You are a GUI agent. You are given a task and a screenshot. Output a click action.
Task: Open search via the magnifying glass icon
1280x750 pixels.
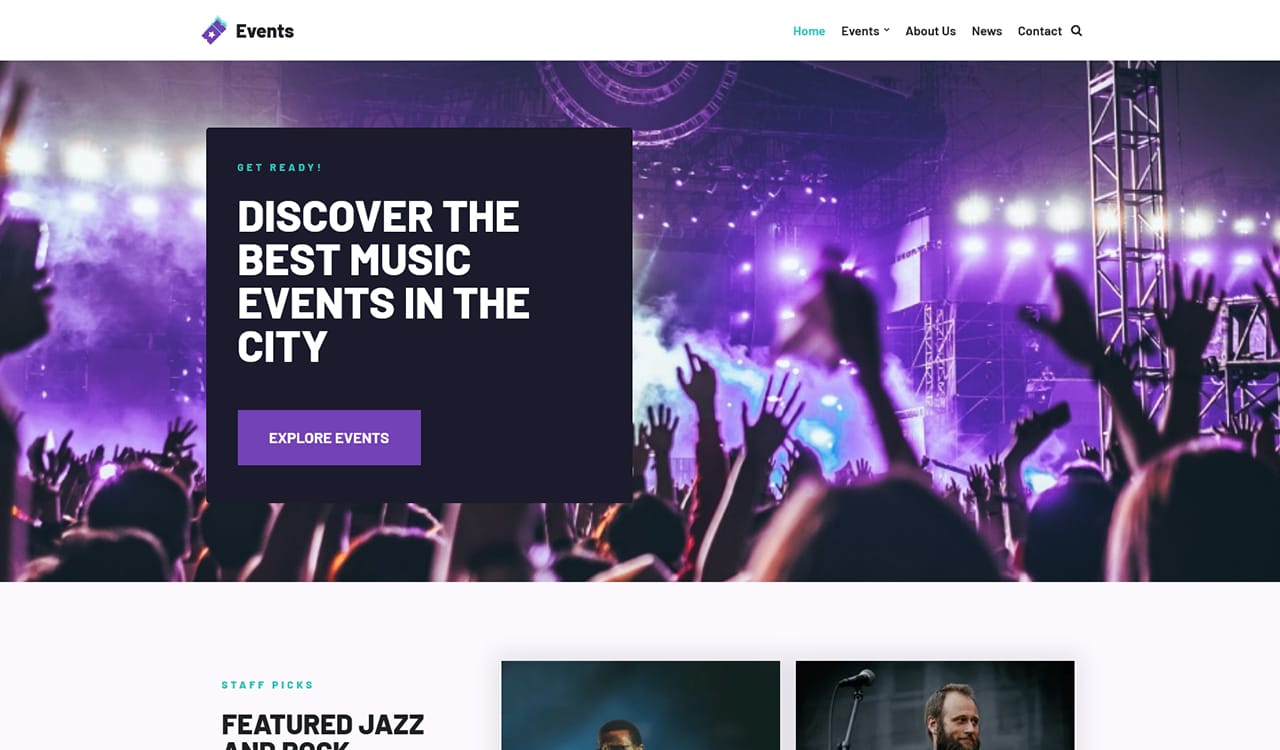point(1076,31)
